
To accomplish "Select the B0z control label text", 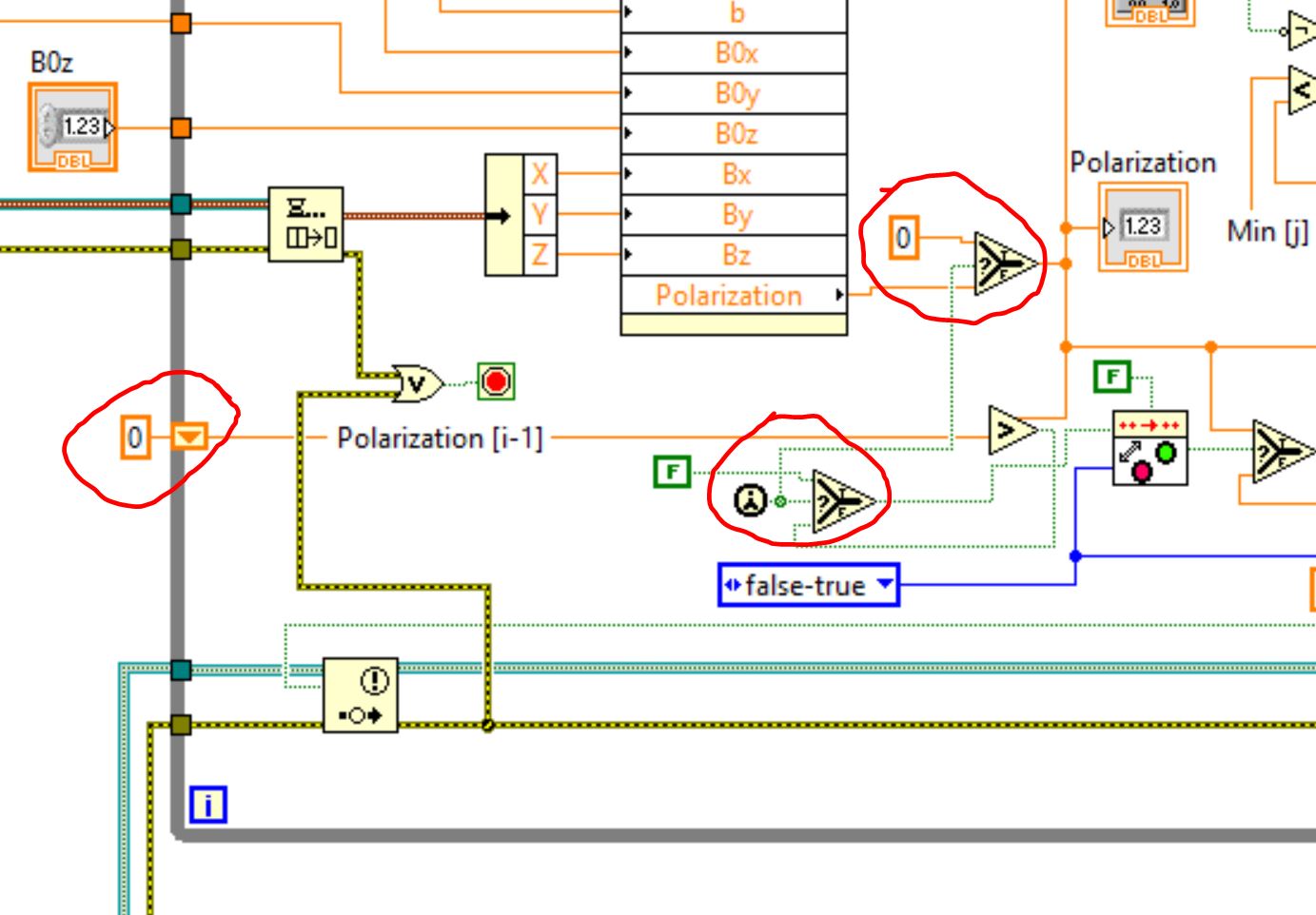I will 51,63.
